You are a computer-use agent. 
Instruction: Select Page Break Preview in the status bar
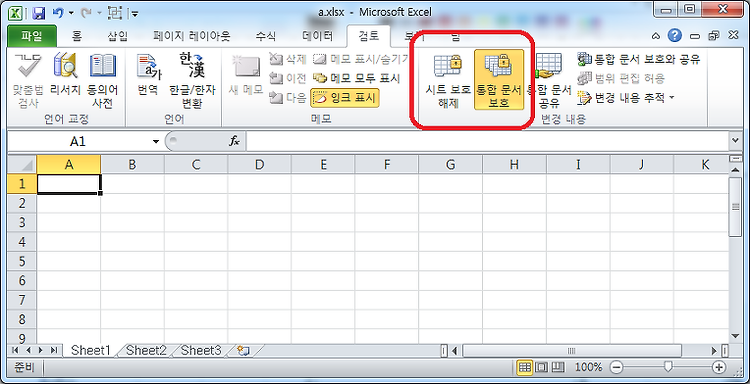[557, 367]
